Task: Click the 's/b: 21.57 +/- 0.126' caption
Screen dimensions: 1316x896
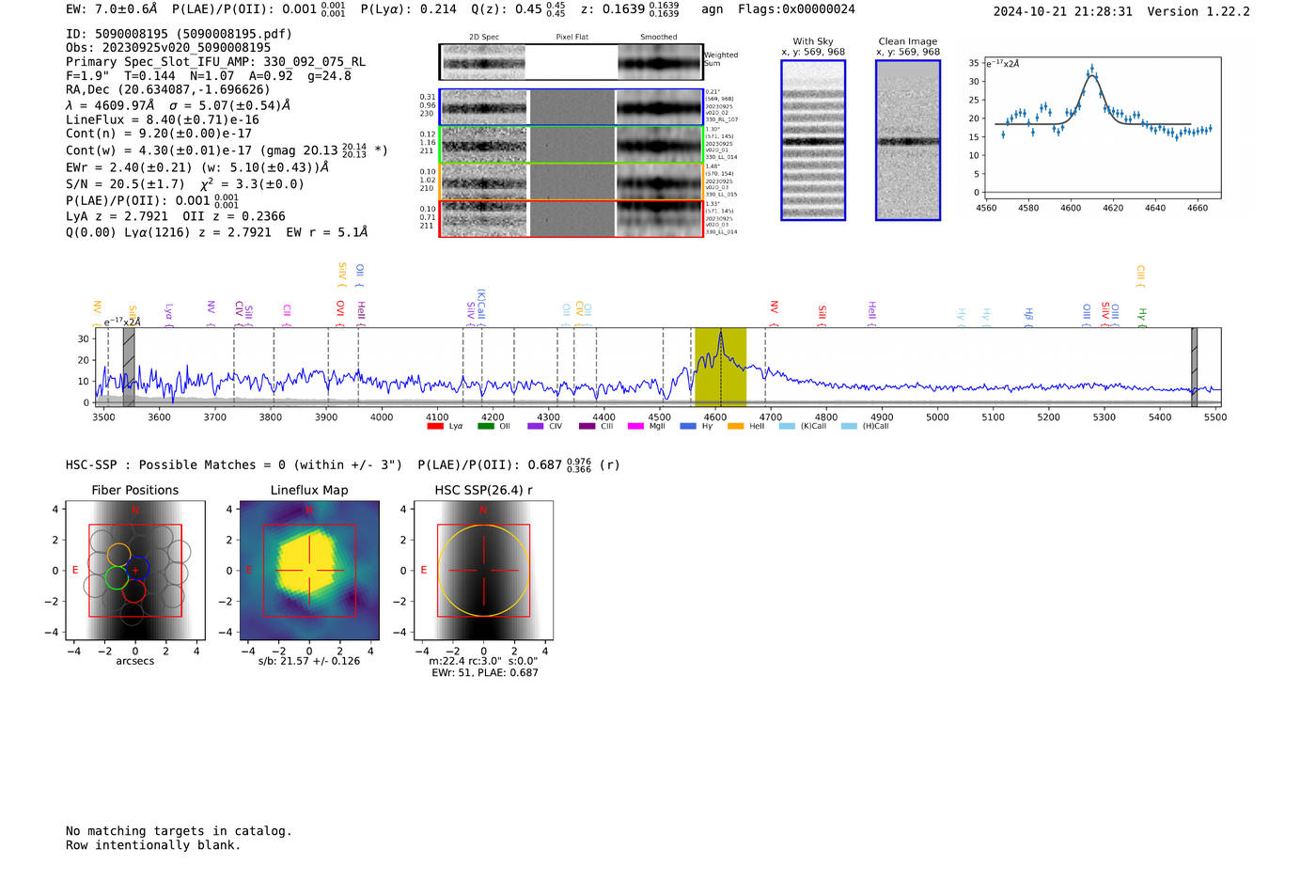Action: pyautogui.click(x=309, y=661)
